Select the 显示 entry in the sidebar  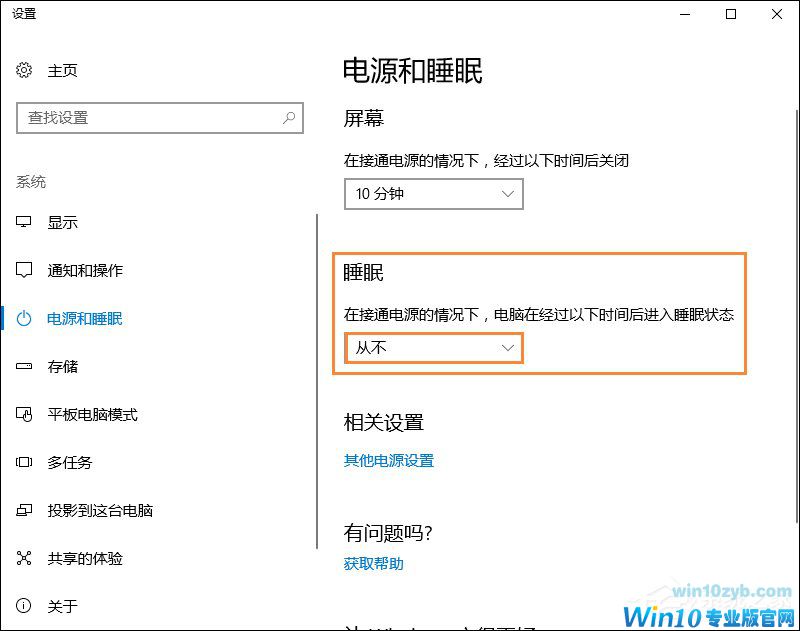pyautogui.click(x=63, y=222)
